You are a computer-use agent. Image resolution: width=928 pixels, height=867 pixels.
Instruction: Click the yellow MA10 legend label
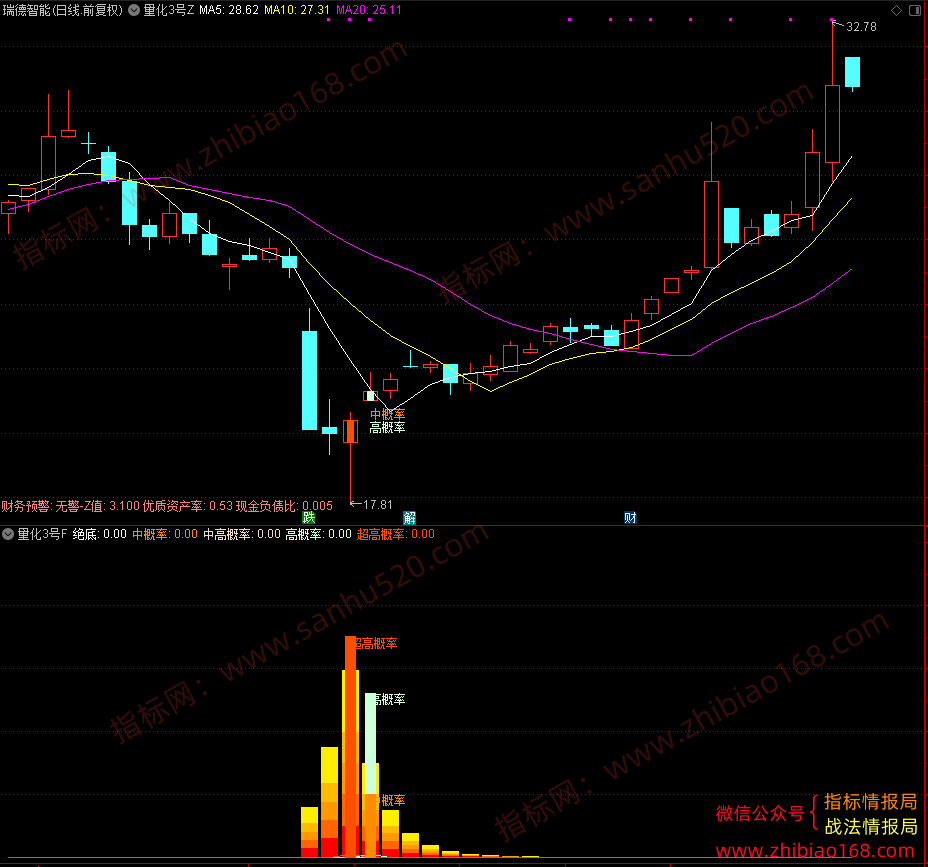(297, 10)
